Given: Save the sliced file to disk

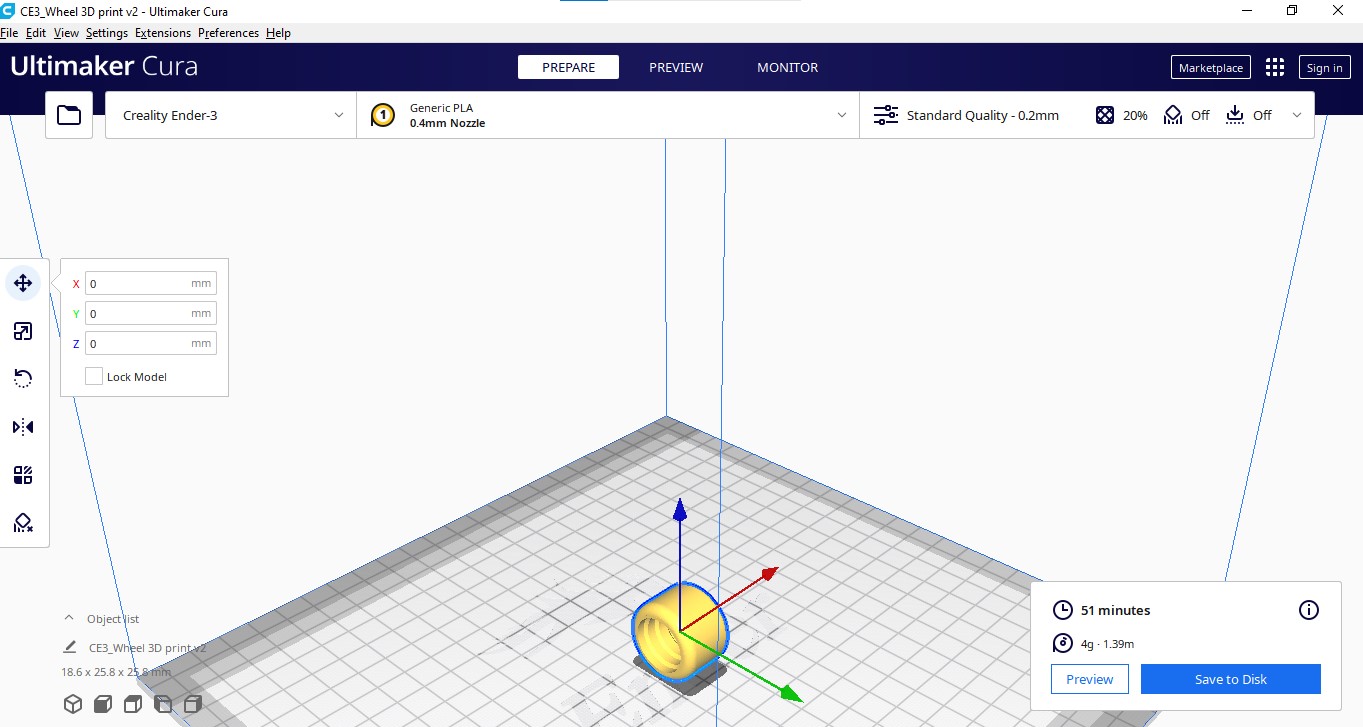Looking at the screenshot, I should point(1230,679).
